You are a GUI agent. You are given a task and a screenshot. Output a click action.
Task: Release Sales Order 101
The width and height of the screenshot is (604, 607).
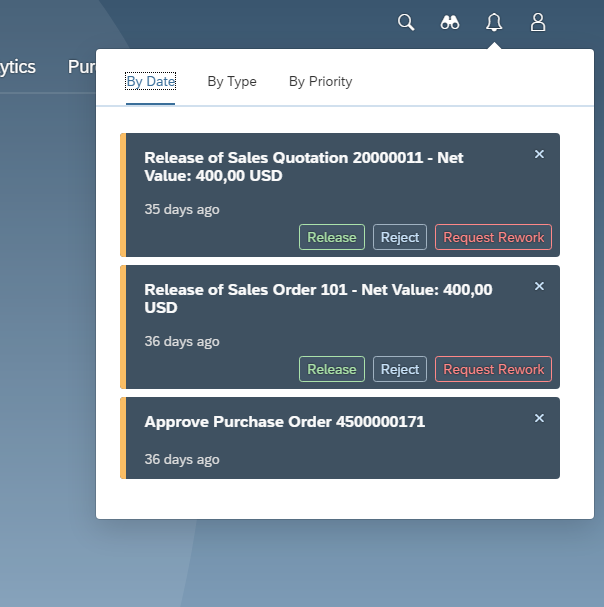[332, 369]
